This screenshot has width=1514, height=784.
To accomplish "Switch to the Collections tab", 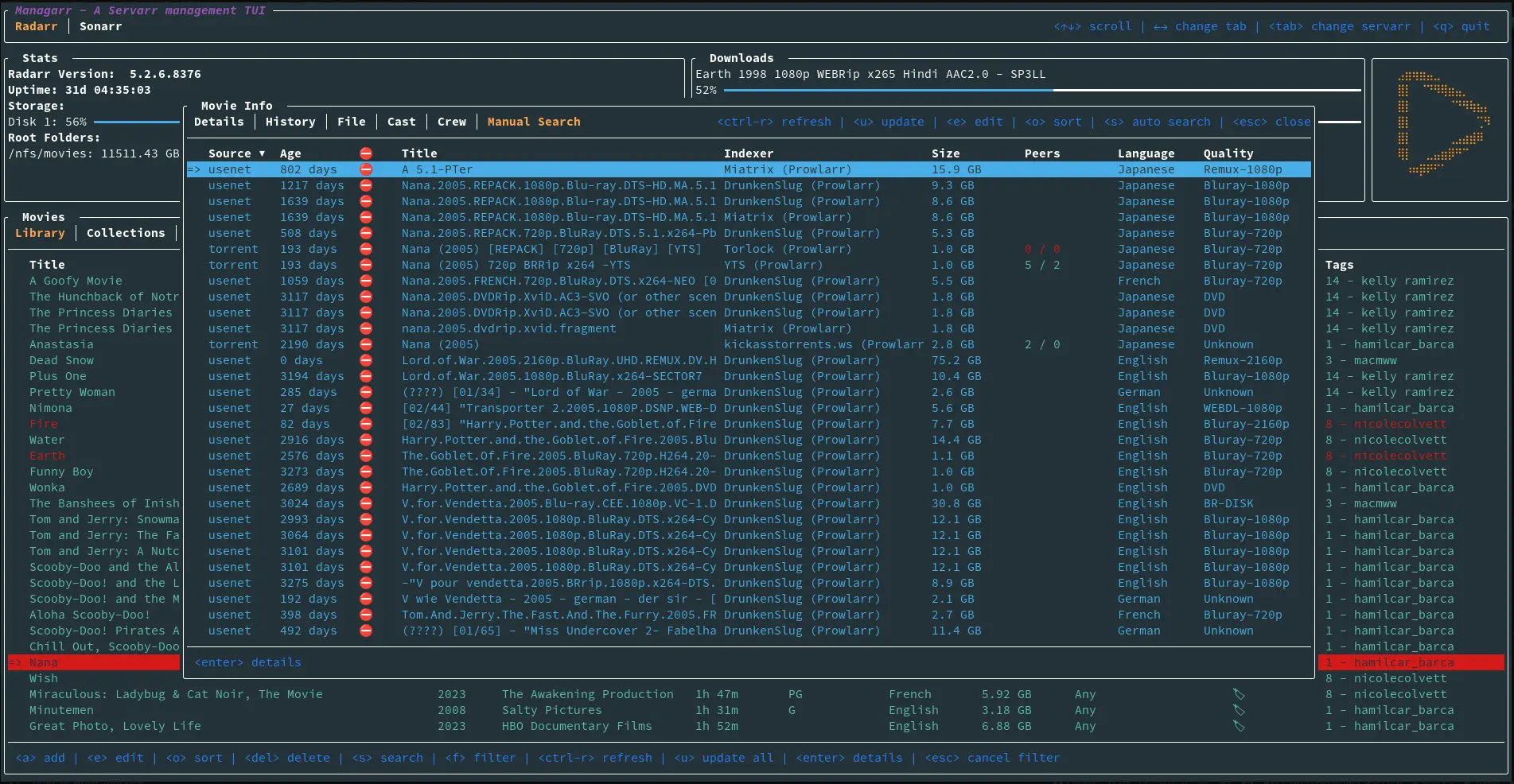I will [126, 233].
